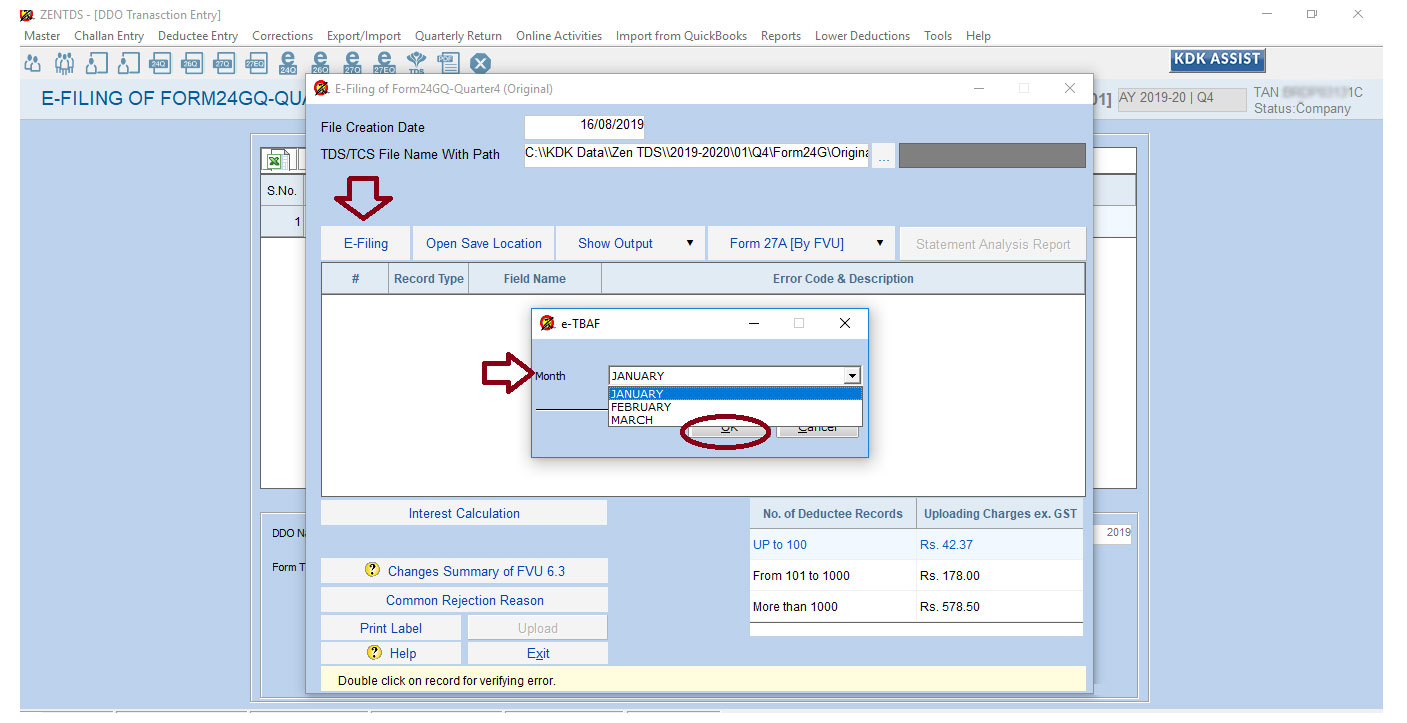Image resolution: width=1407 pixels, height=723 pixels.
Task: Choose JANUARY in the open month list
Action: [735, 394]
